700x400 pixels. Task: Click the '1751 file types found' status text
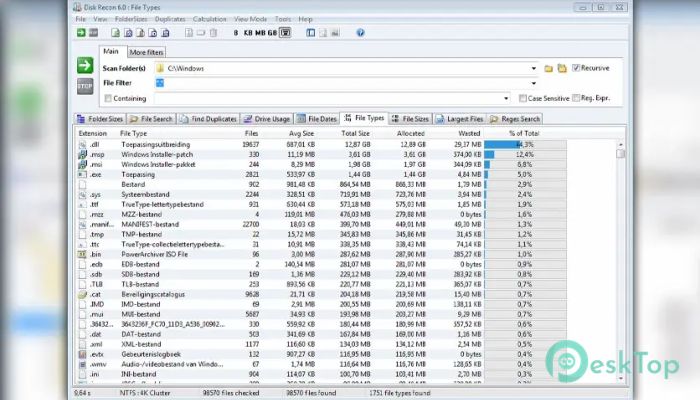(400, 393)
